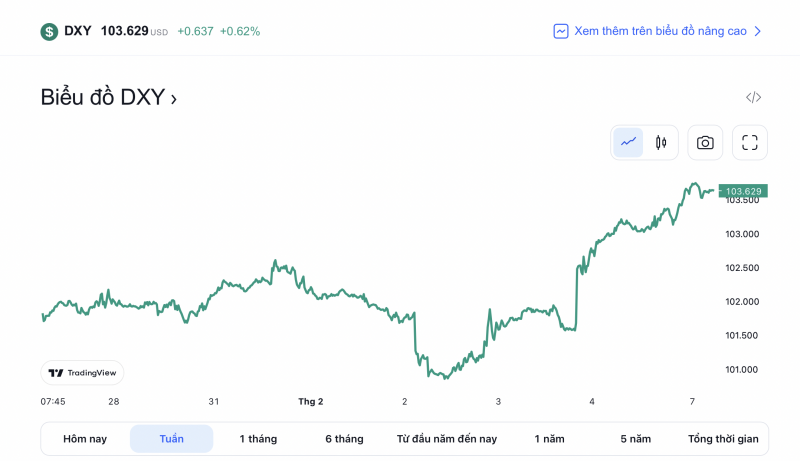The image size is (800, 461).
Task: Click the 103.629 current price label on axis
Action: coord(743,191)
